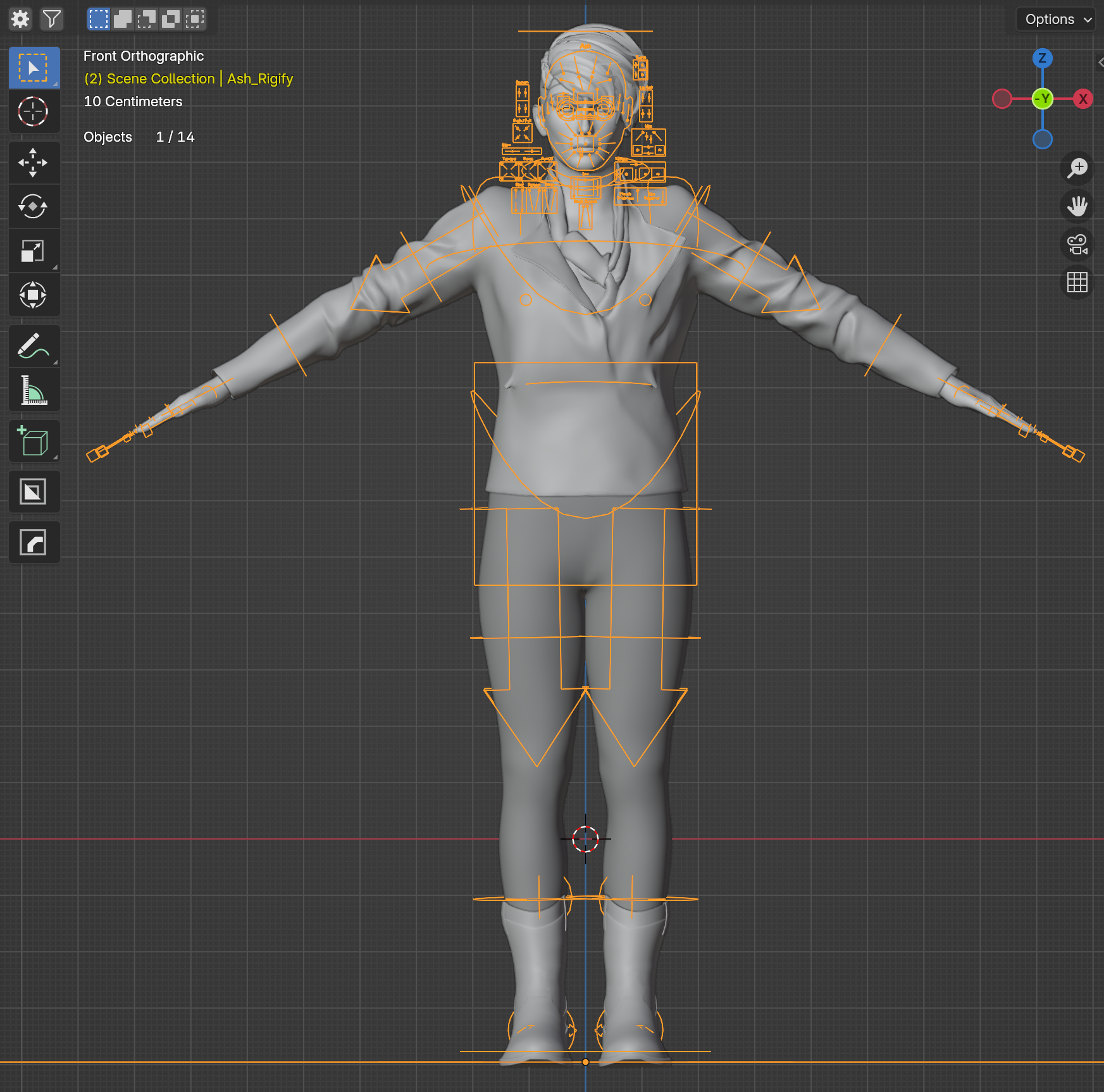The height and width of the screenshot is (1092, 1104).
Task: Activate the Transform tool
Action: point(34,295)
